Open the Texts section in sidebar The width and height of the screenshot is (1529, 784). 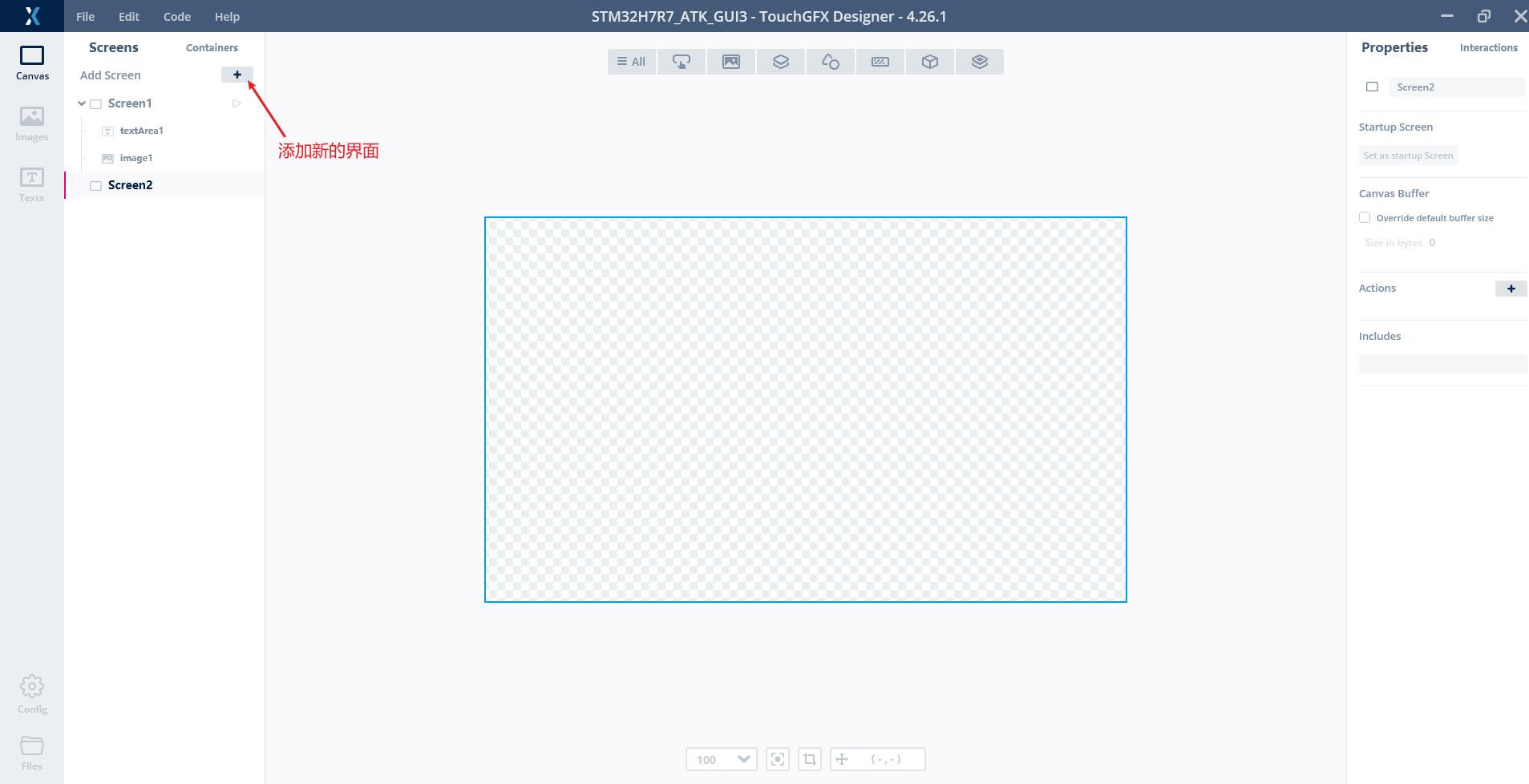click(x=32, y=185)
